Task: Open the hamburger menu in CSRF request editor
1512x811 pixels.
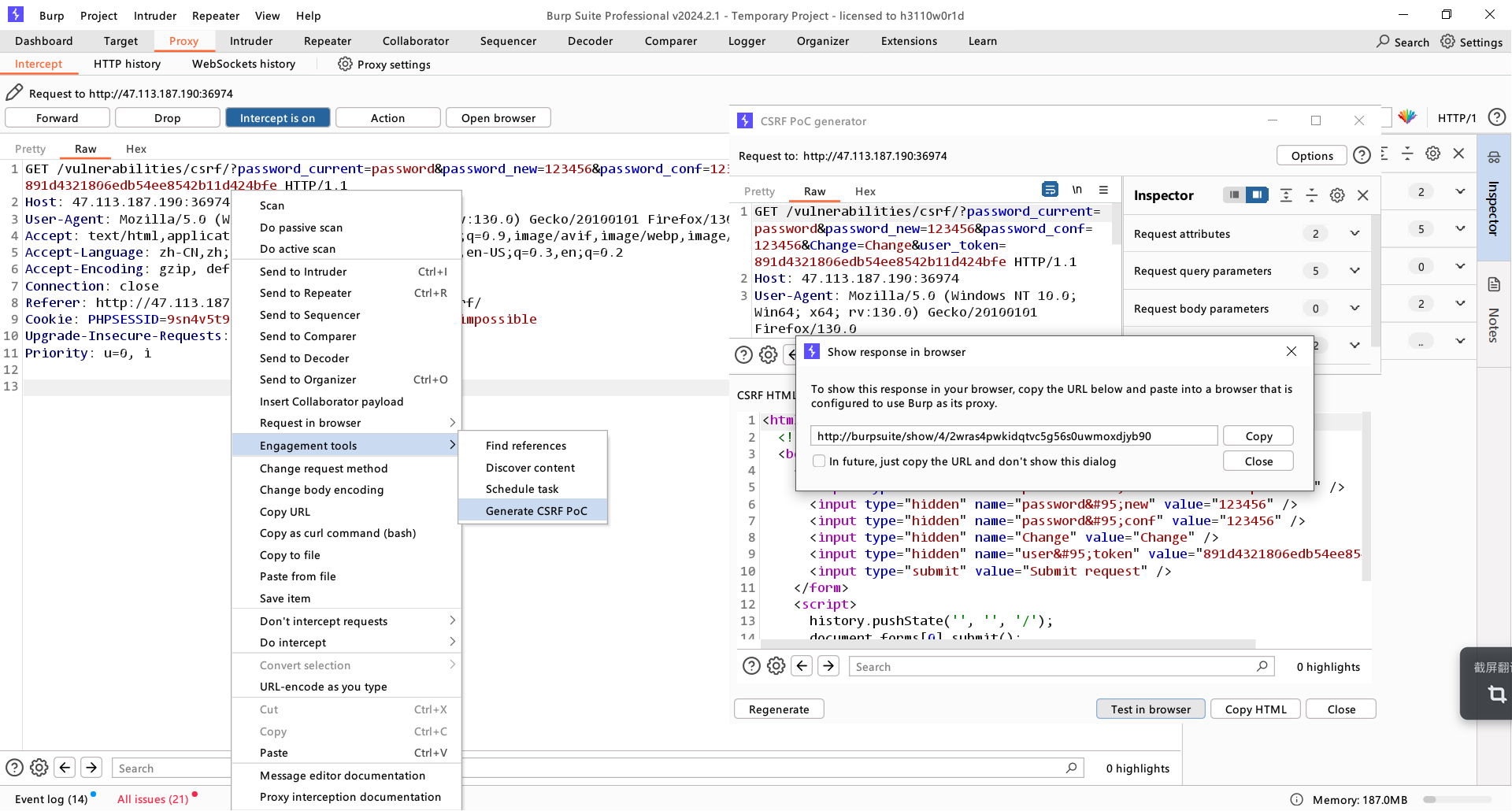Action: coord(1103,190)
